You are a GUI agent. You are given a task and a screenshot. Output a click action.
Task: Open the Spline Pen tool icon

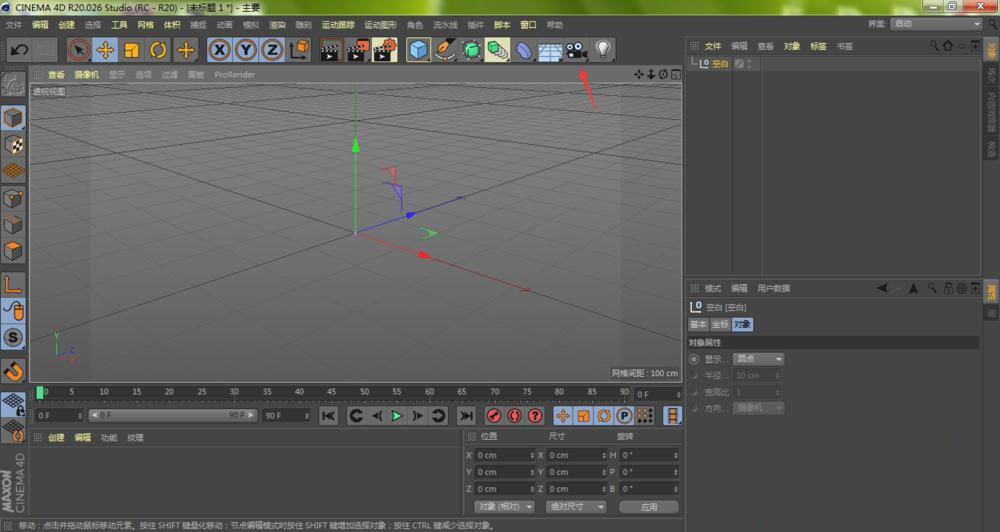[x=445, y=50]
